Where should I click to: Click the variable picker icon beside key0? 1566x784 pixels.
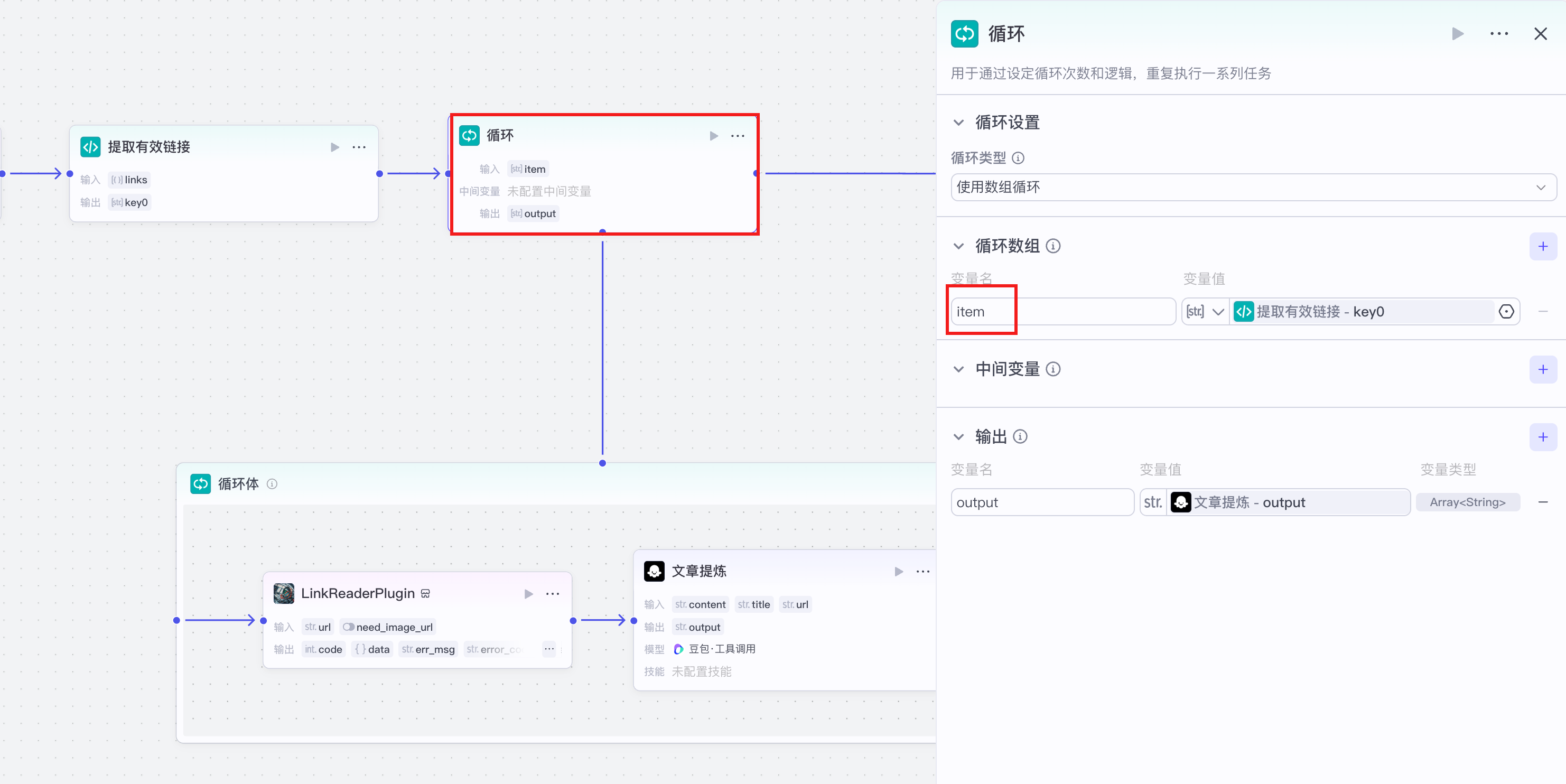[x=1506, y=312]
